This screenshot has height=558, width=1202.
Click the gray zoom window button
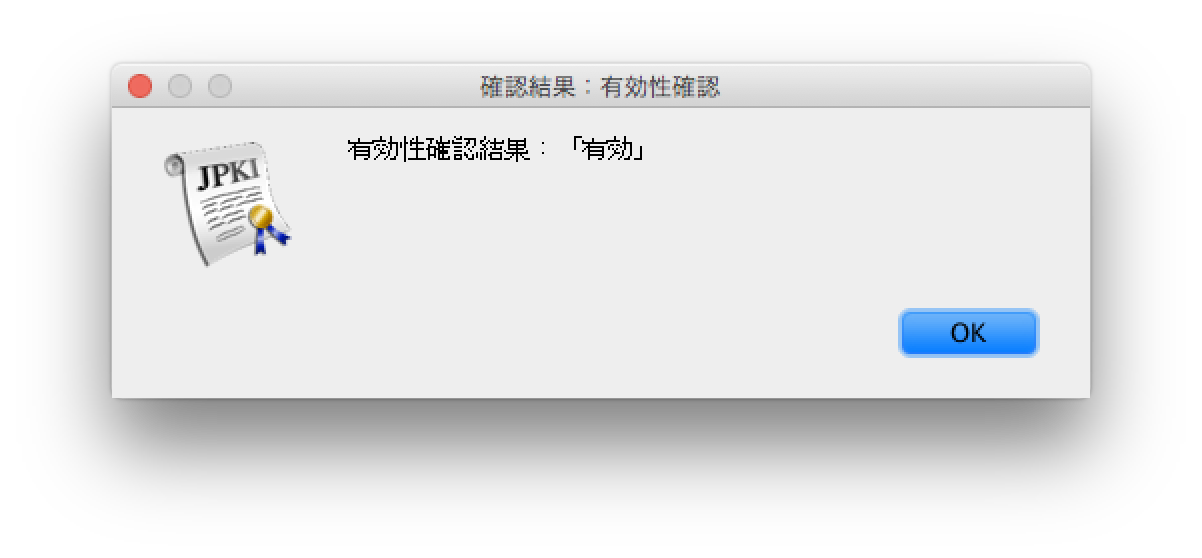coord(220,87)
